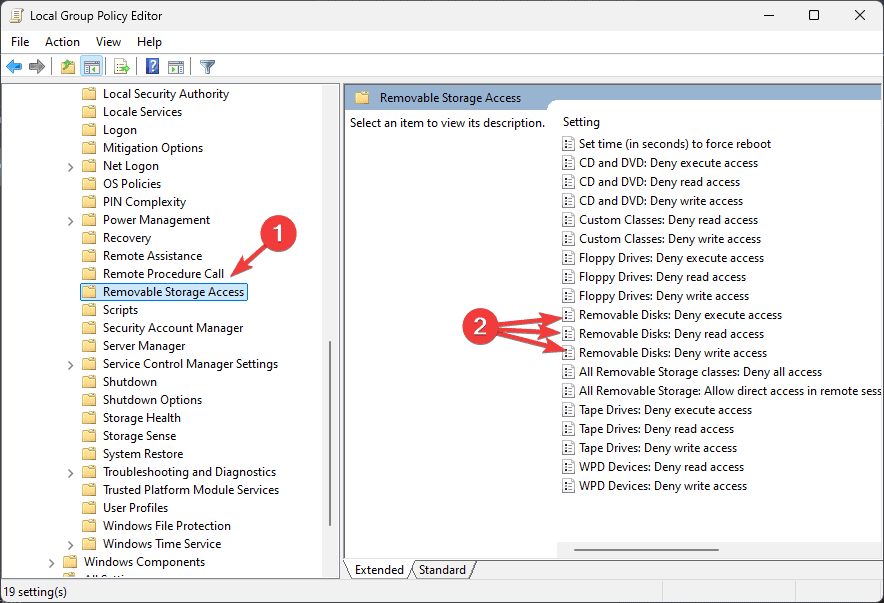Click the policy icon beside Tape Drives: Deny read access
The height and width of the screenshot is (603, 884).
click(568, 429)
